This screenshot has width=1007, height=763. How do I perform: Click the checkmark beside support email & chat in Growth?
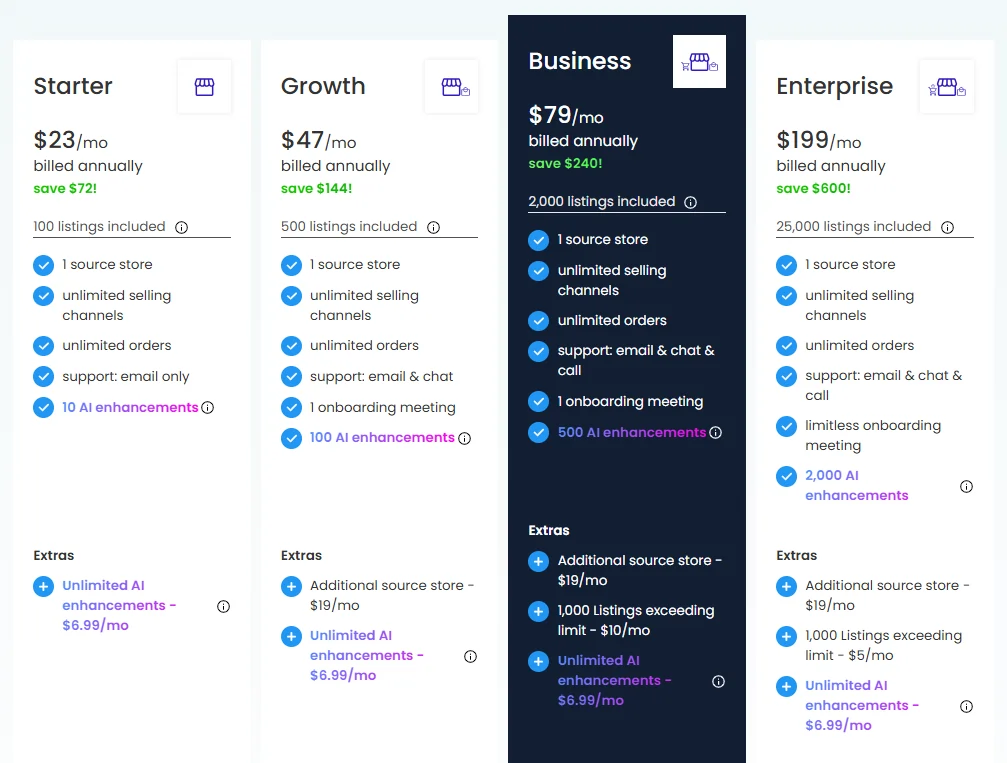(x=291, y=376)
